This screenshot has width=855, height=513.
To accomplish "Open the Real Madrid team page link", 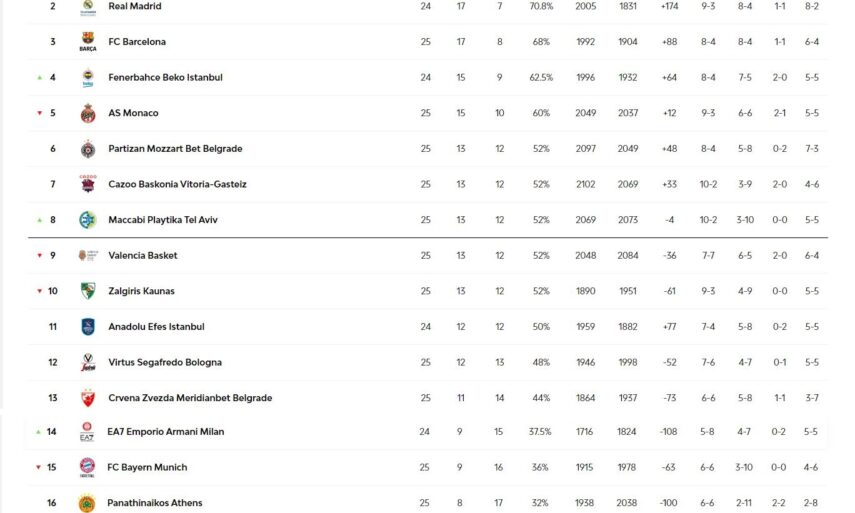I will pos(135,7).
